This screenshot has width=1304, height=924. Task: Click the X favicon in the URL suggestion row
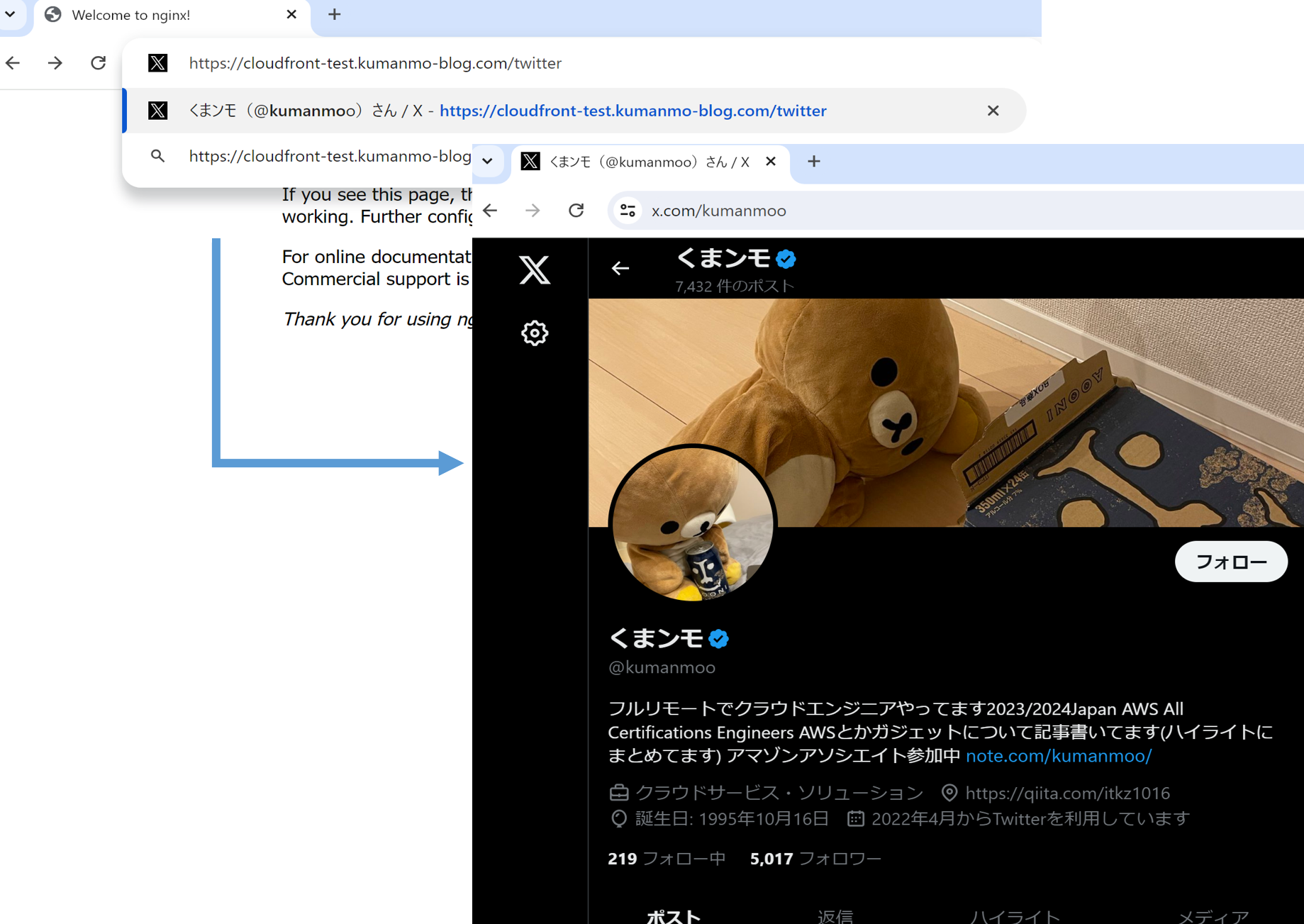pos(157,62)
